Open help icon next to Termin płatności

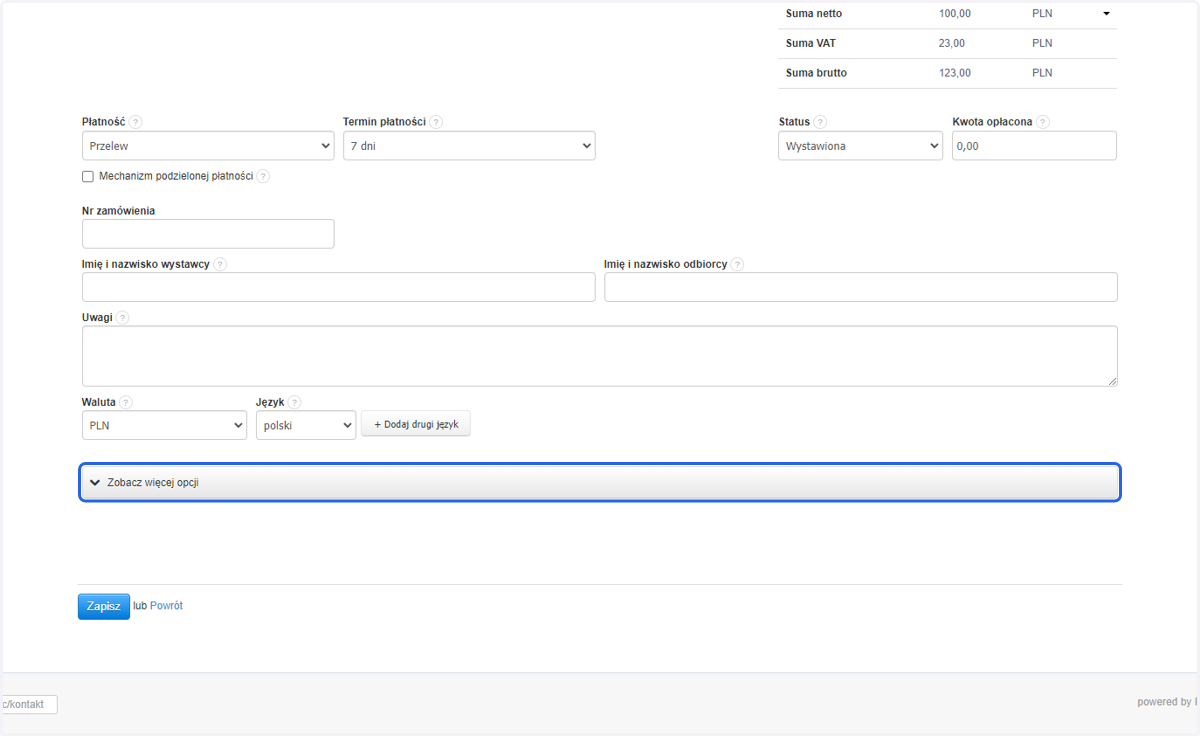(x=436, y=122)
